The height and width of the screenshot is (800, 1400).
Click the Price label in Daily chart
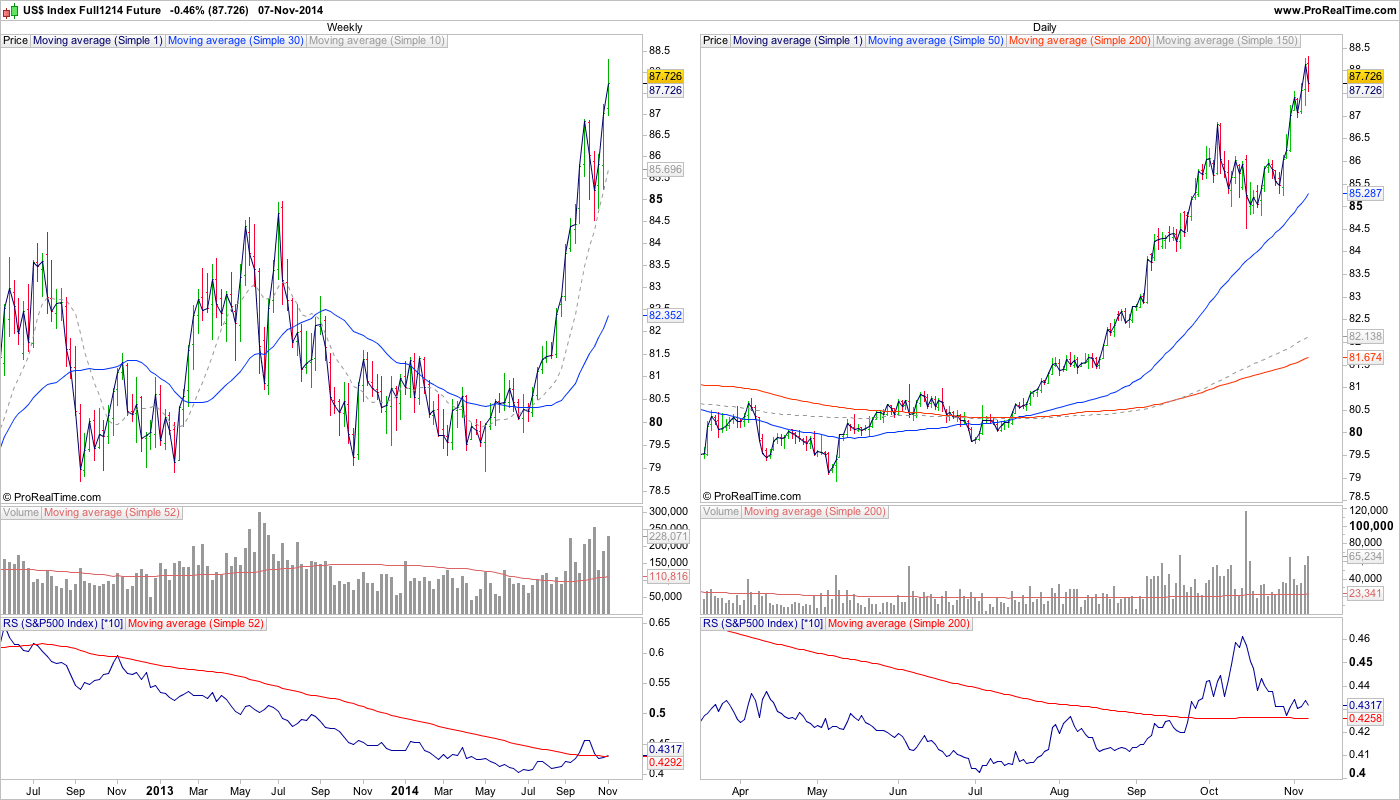pyautogui.click(x=716, y=41)
